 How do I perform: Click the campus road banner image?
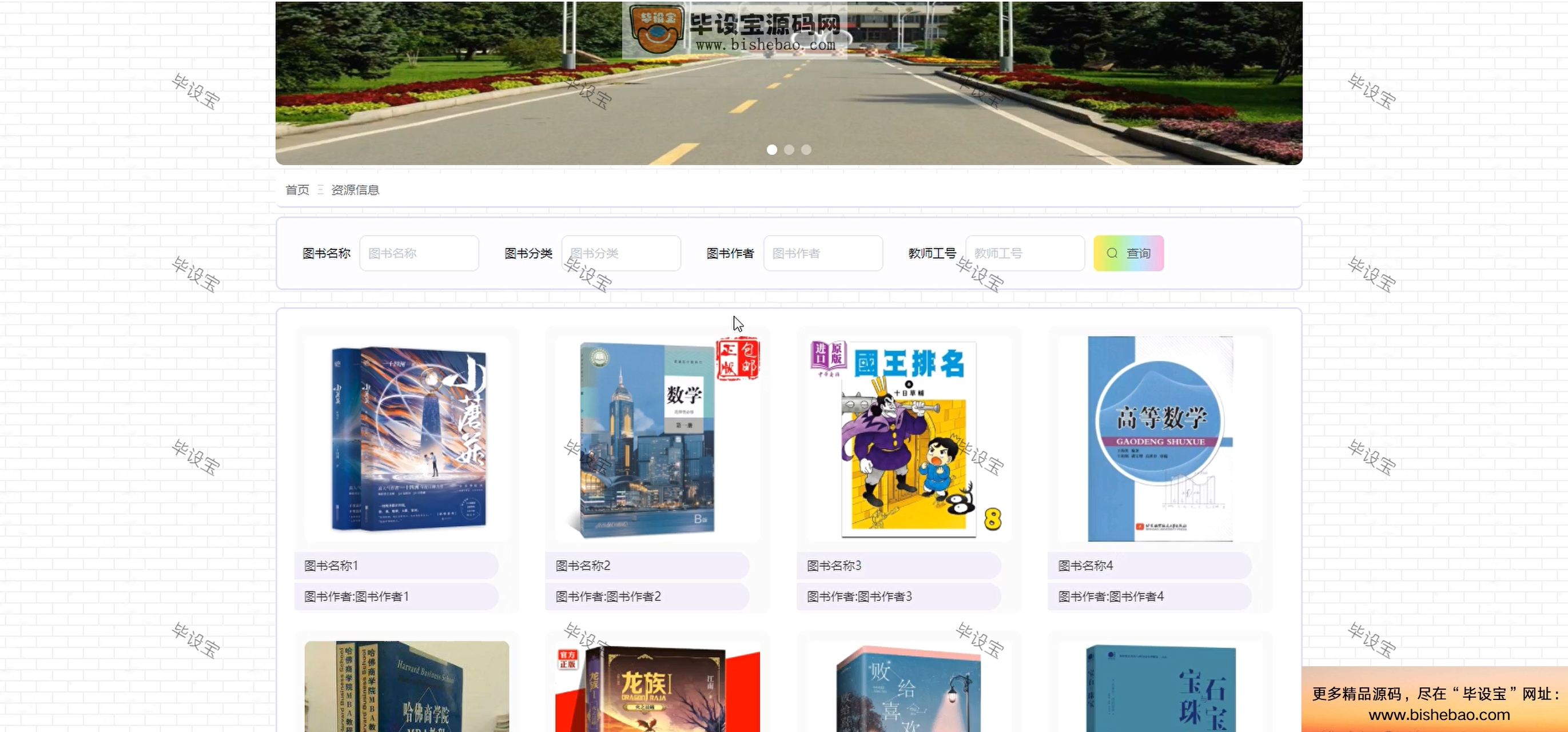coord(789,83)
